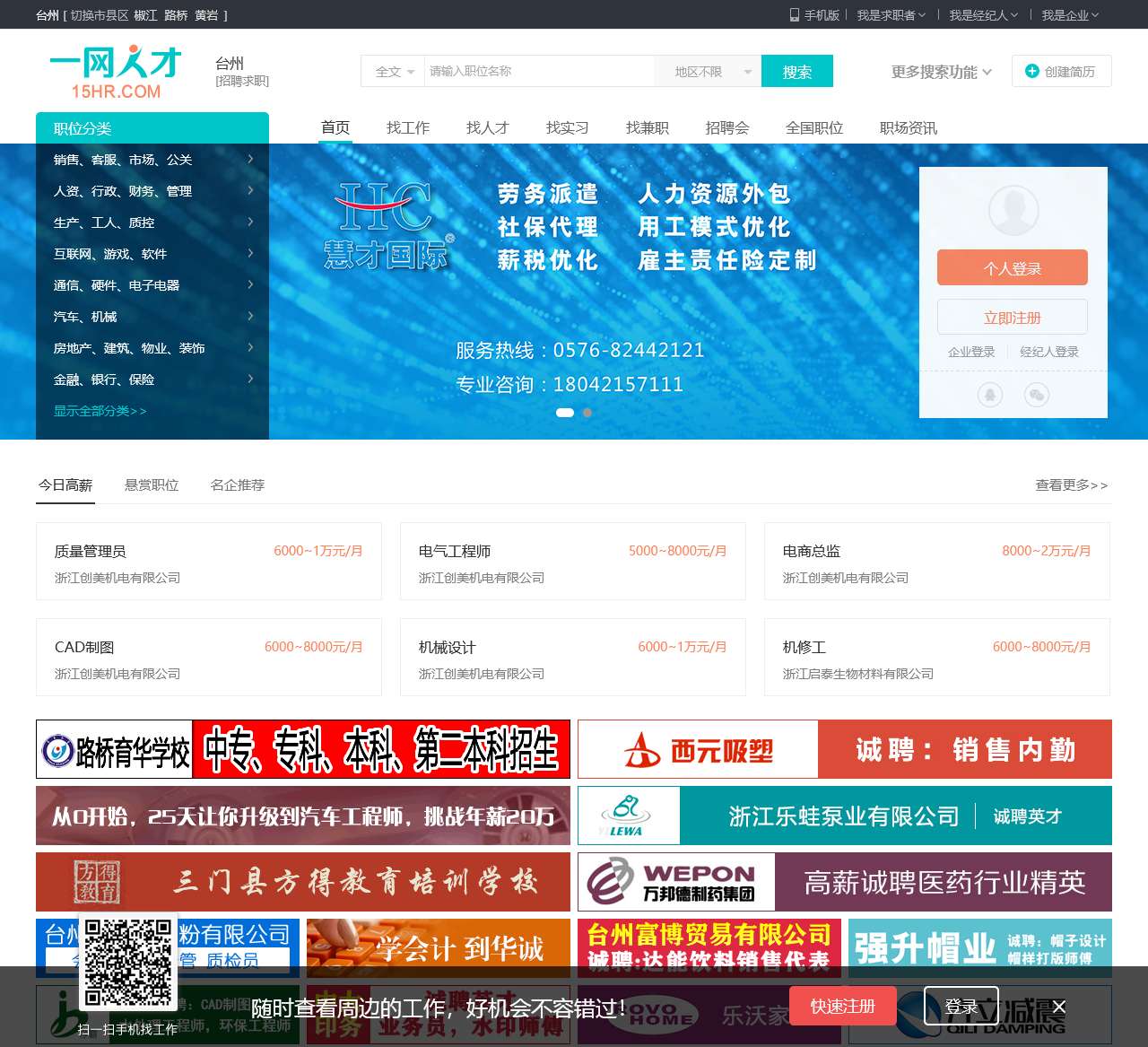The image size is (1148, 1047).
Task: Open the 找工作 nav tab
Action: point(408,127)
